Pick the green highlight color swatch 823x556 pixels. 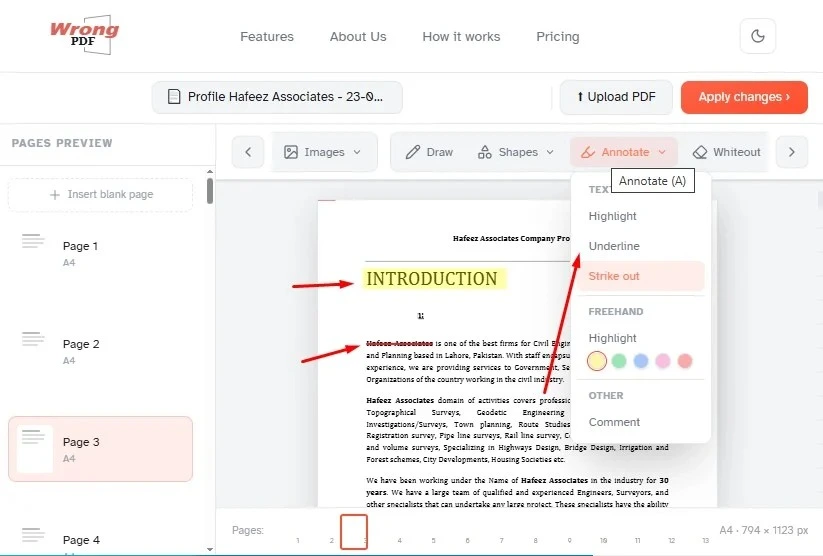[x=619, y=361]
